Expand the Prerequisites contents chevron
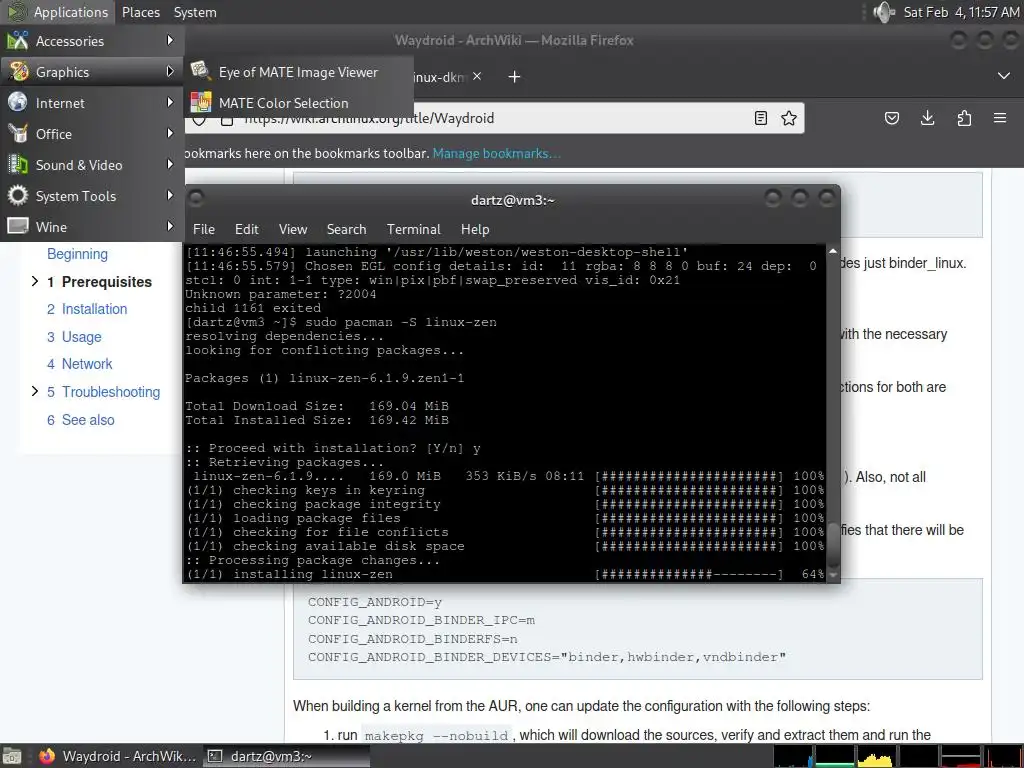Image resolution: width=1024 pixels, height=768 pixels. click(x=35, y=281)
